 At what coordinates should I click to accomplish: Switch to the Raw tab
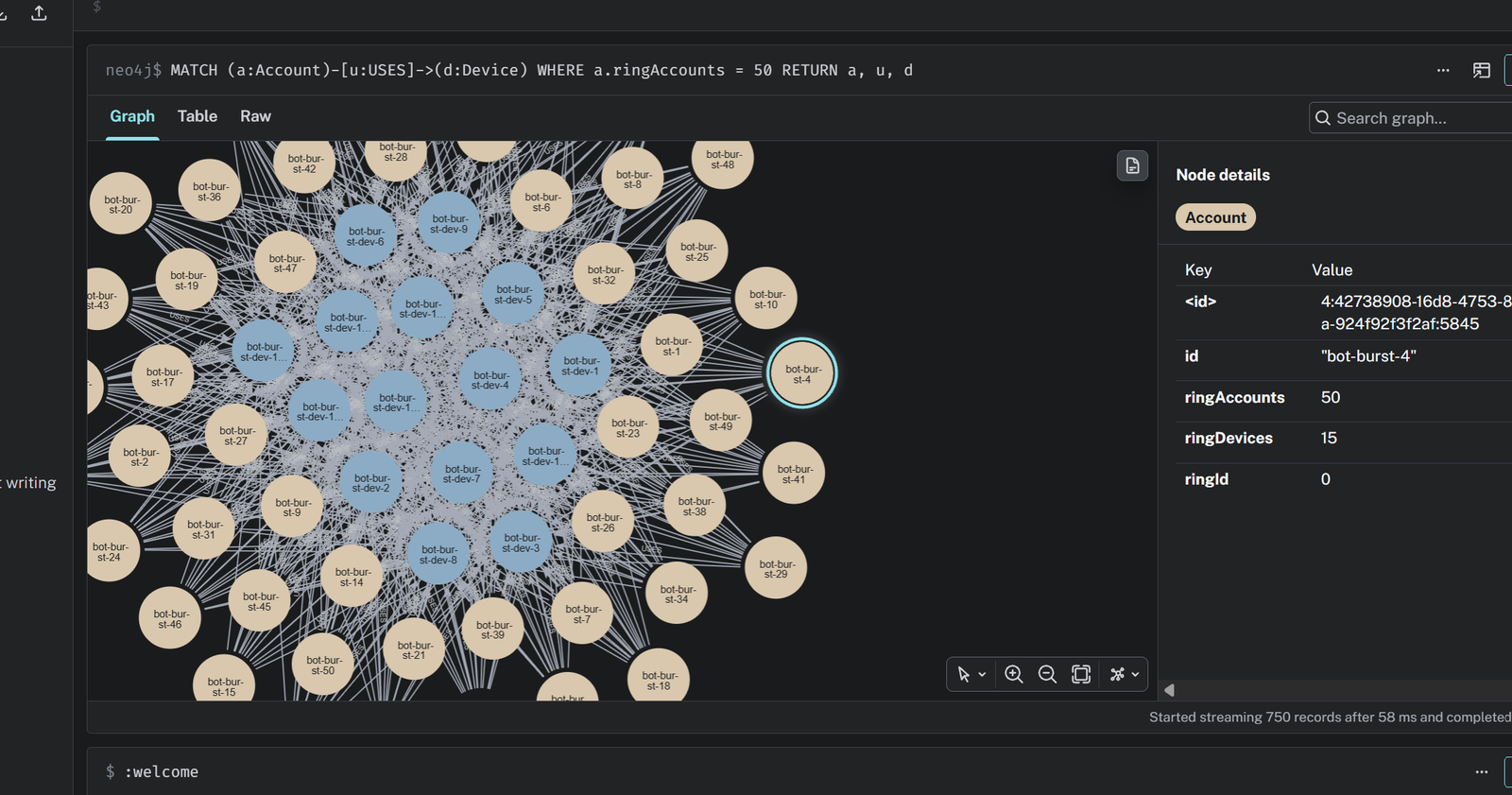255,116
